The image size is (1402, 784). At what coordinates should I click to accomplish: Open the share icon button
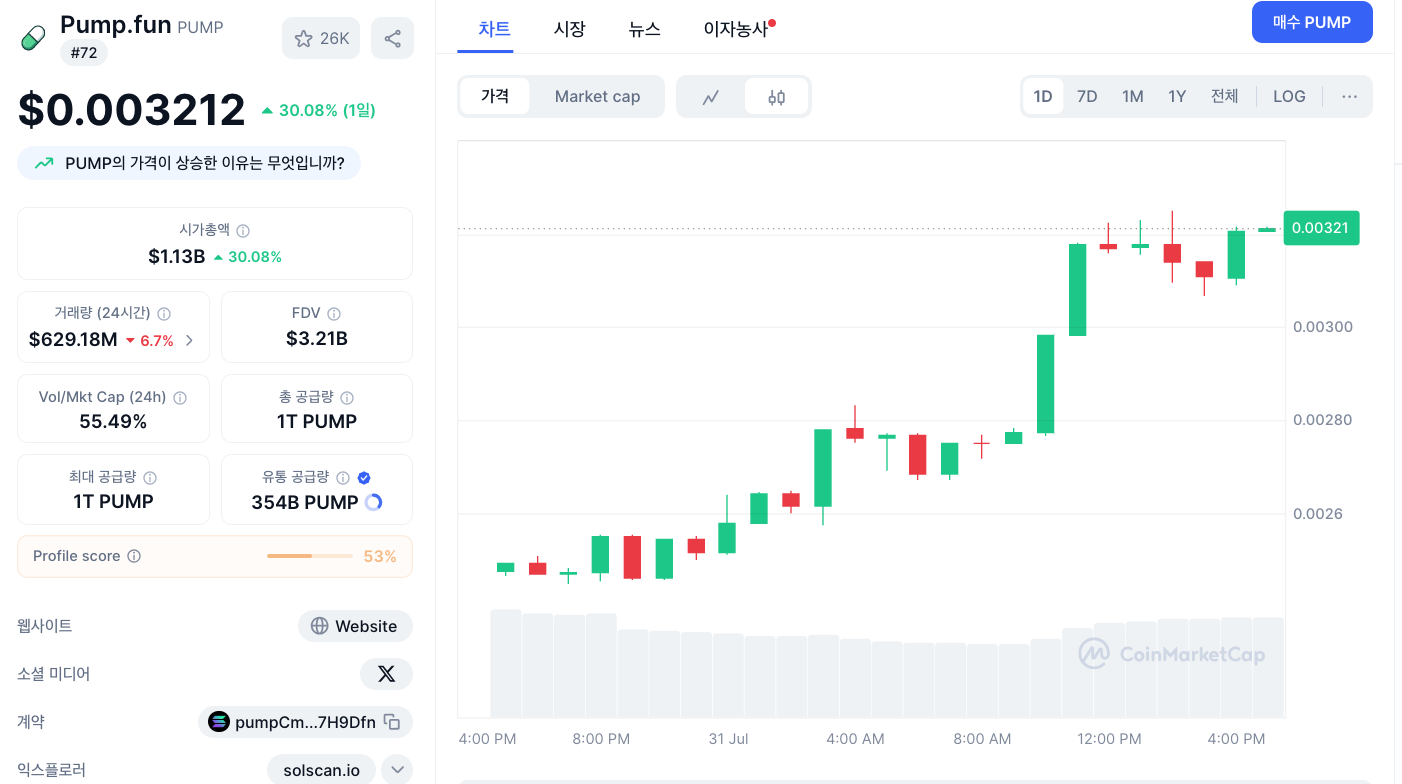coord(392,38)
